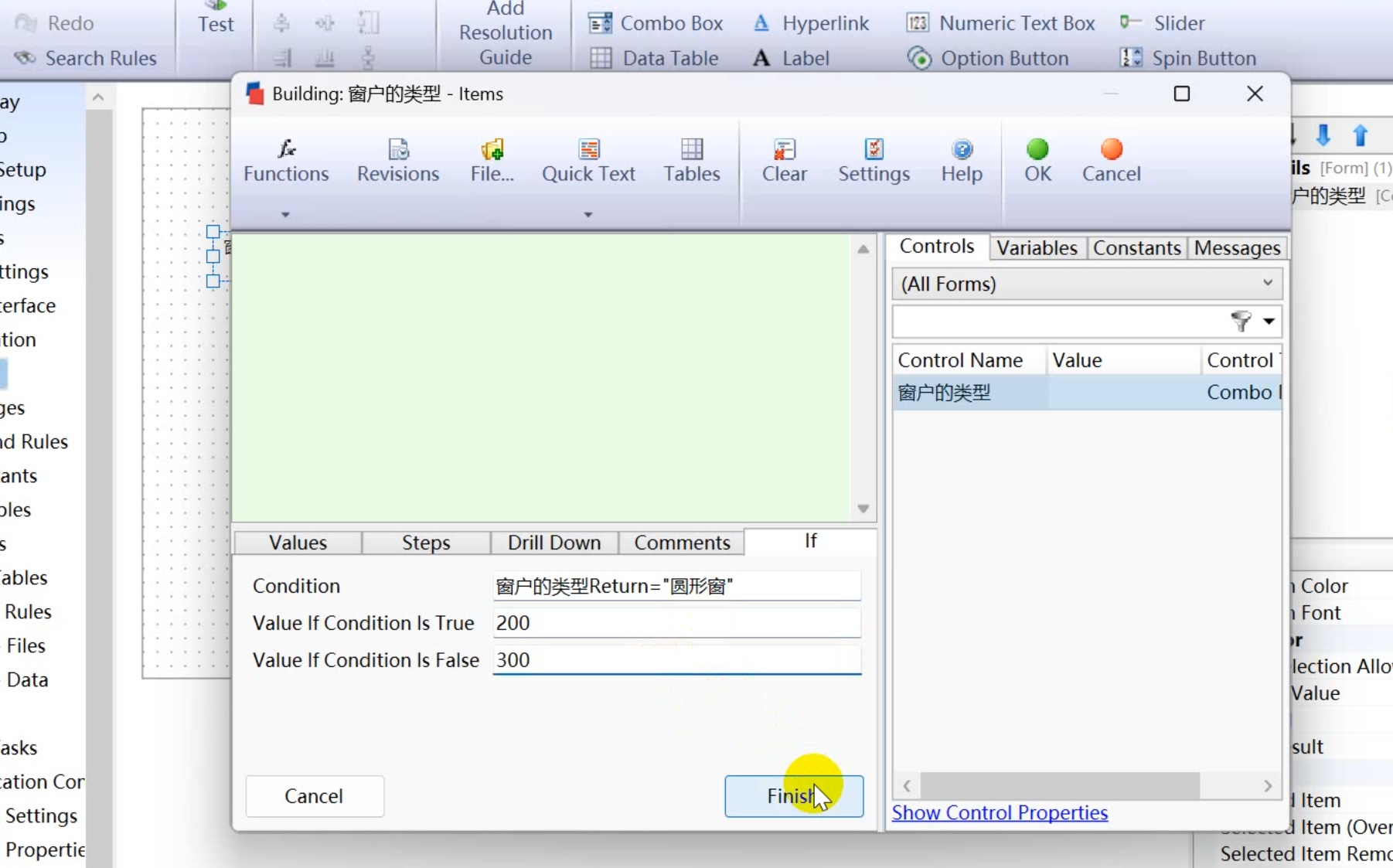Click the Tables icon in the builder
Screen dimensions: 1393x868
pos(691,161)
